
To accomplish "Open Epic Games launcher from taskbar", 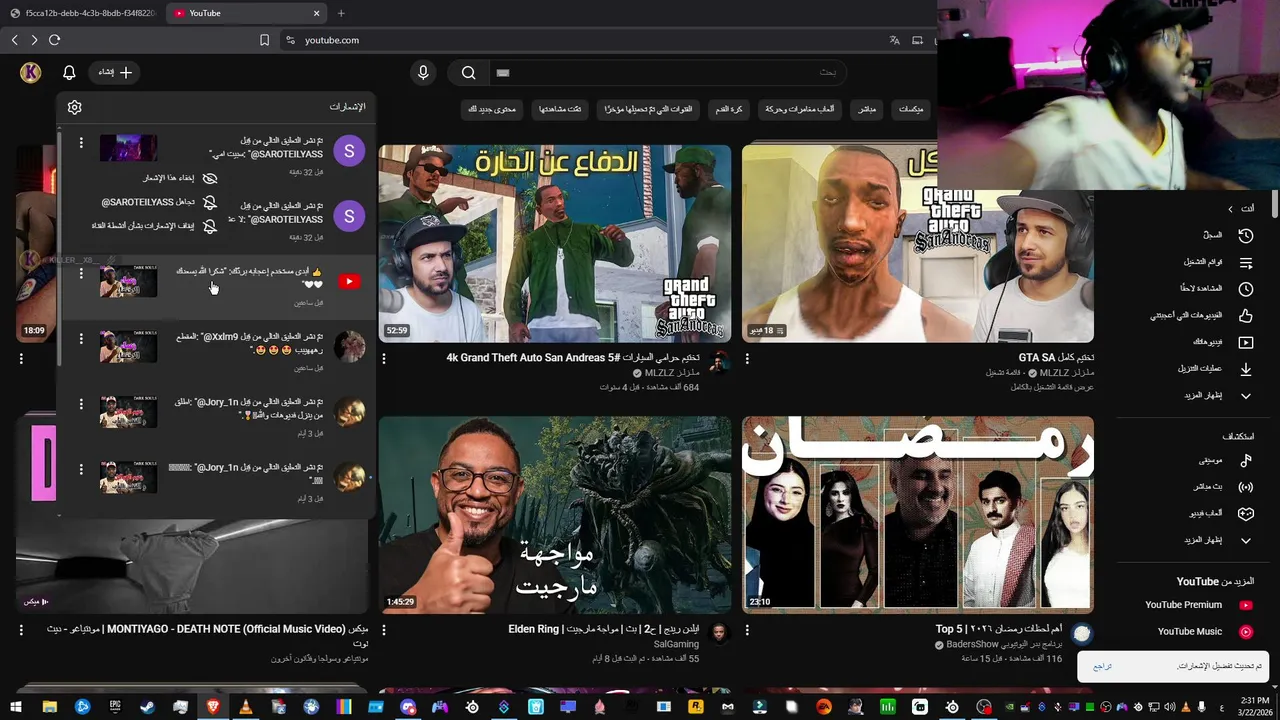I will coord(115,707).
